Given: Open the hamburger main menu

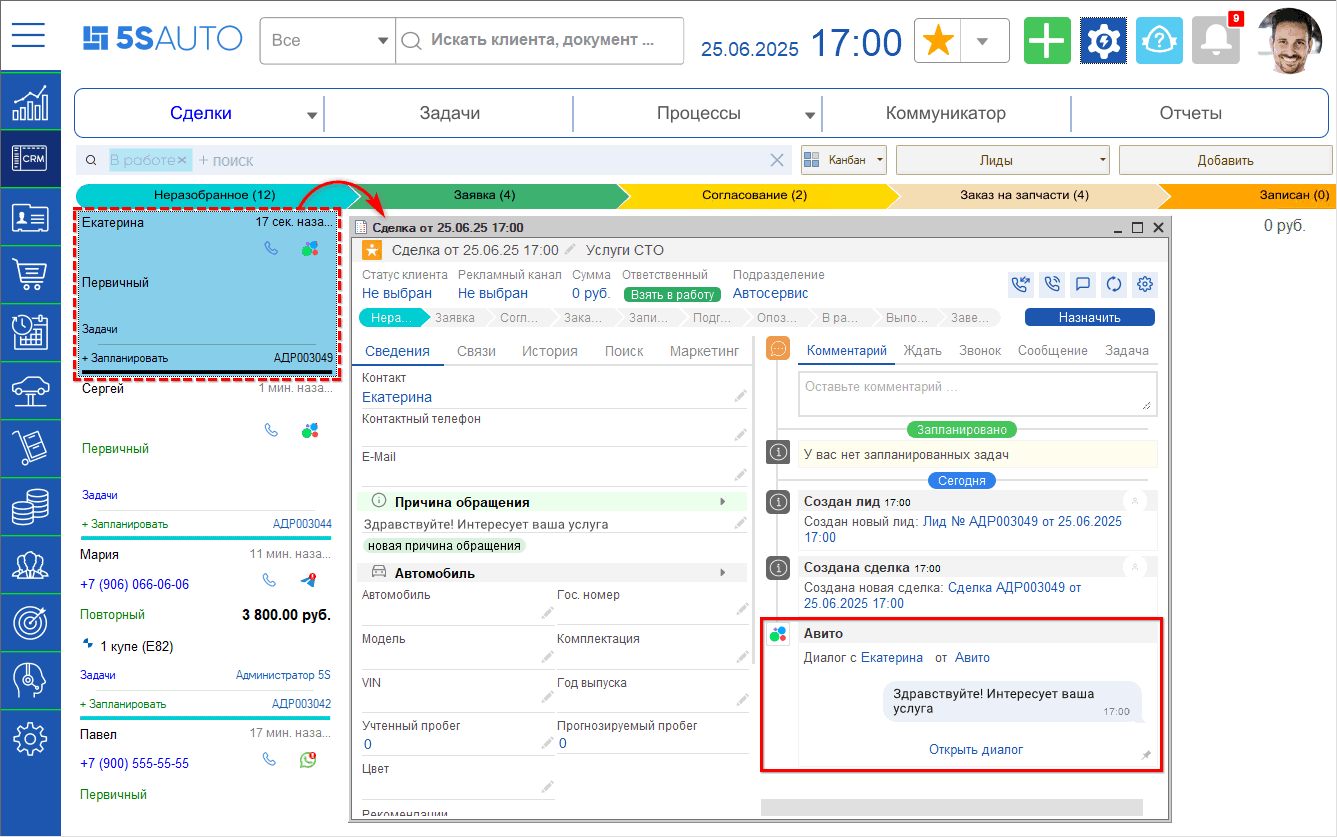Looking at the screenshot, I should pyautogui.click(x=29, y=36).
